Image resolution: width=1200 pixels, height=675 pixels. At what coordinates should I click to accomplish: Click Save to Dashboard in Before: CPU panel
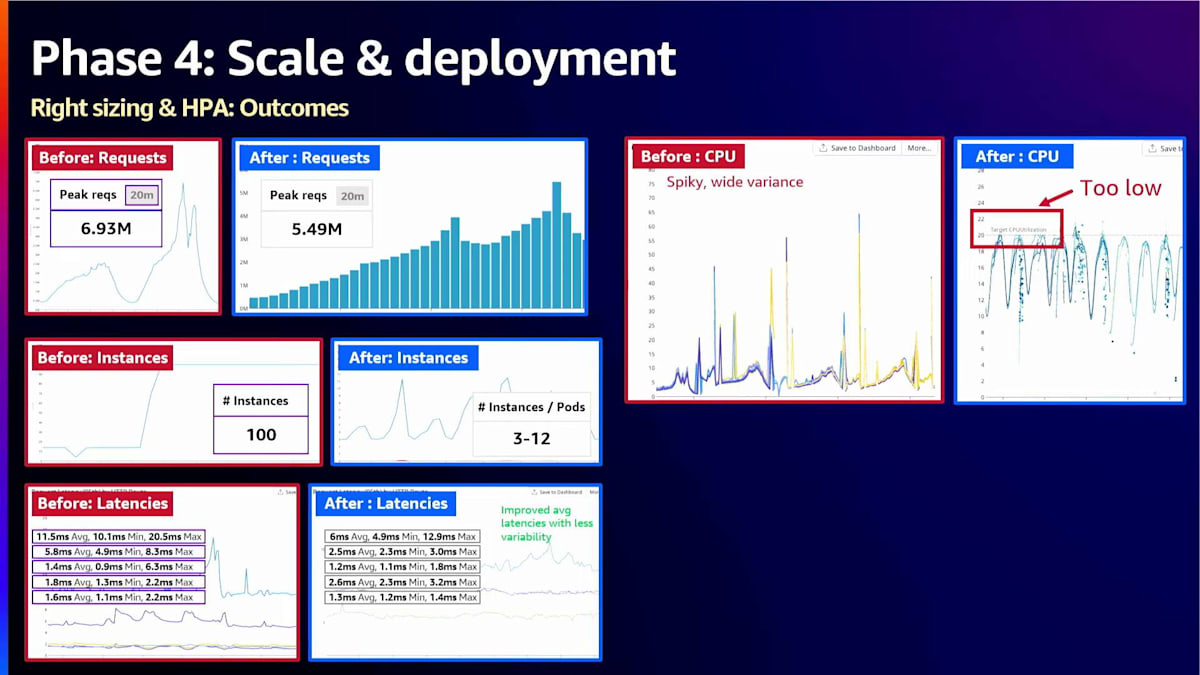[x=856, y=148]
